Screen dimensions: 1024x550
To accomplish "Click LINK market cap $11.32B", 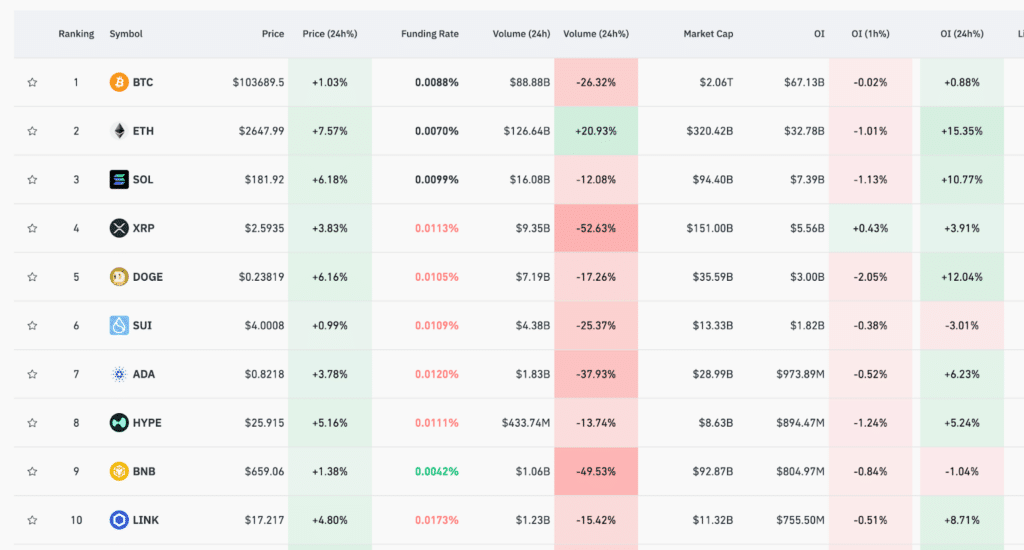I will coord(713,520).
